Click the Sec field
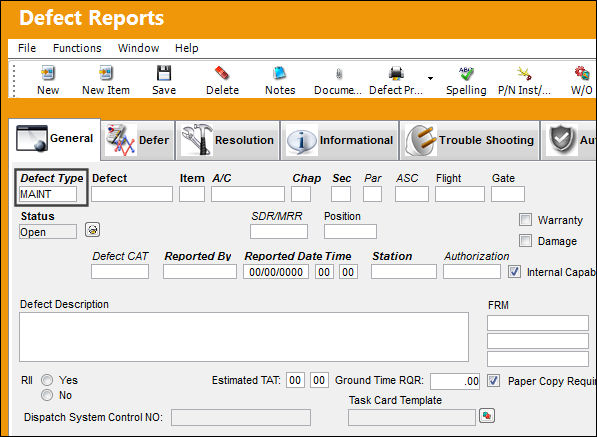This screenshot has height=437, width=597. pos(341,194)
